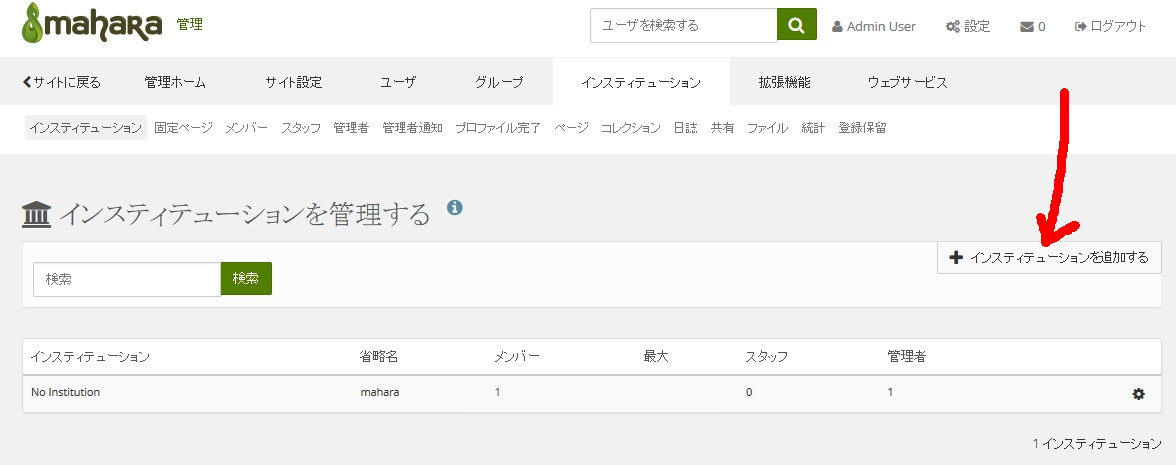Image resolution: width=1176 pixels, height=465 pixels.
Task: Focus the ユーザを検索する search field
Action: (683, 26)
